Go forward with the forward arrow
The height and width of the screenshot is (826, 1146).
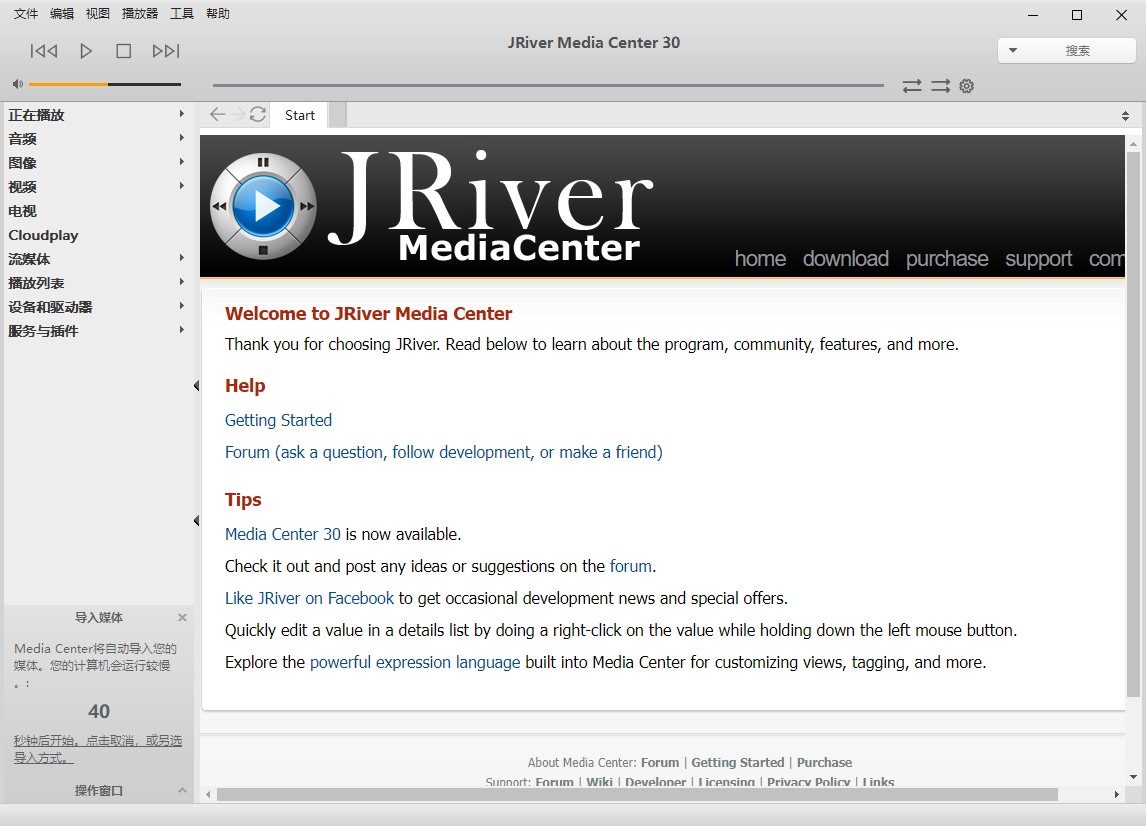238,115
